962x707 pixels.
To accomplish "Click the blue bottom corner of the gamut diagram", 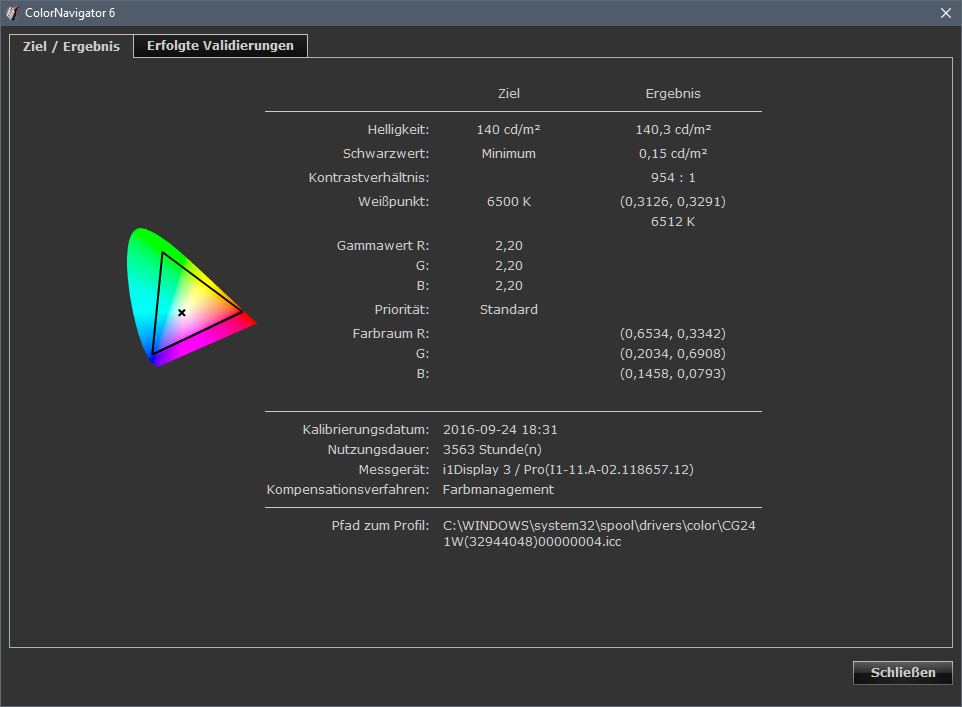I will 153,360.
